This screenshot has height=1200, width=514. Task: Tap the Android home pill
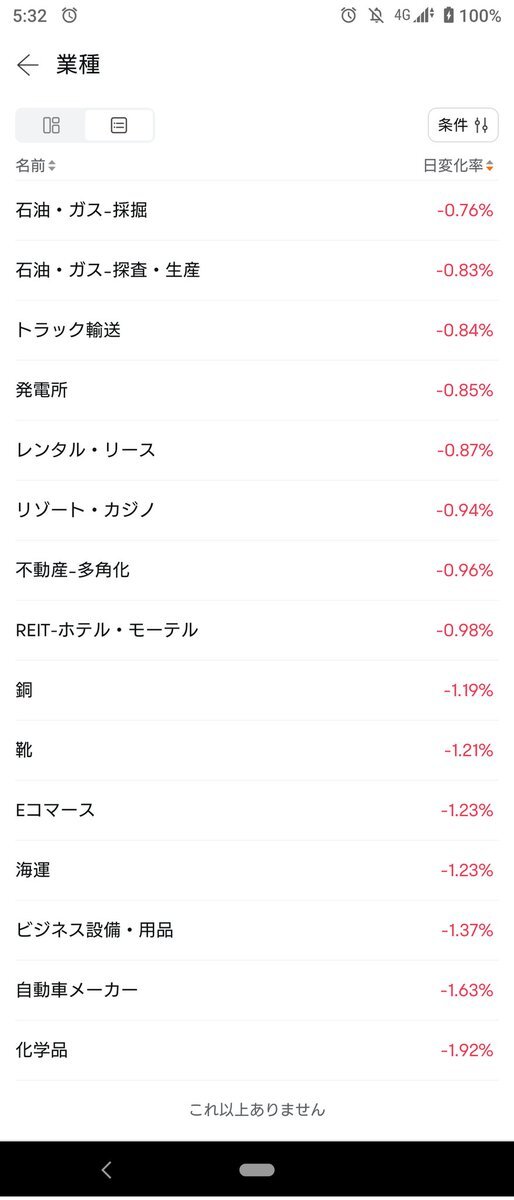click(x=257, y=1170)
